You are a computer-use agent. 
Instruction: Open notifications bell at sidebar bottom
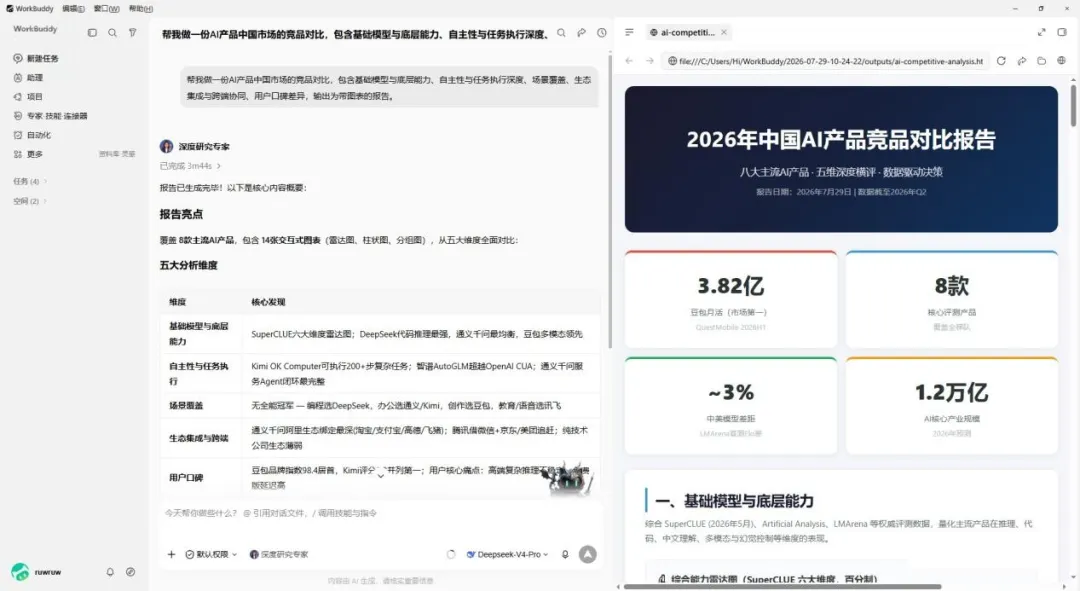(x=110, y=572)
